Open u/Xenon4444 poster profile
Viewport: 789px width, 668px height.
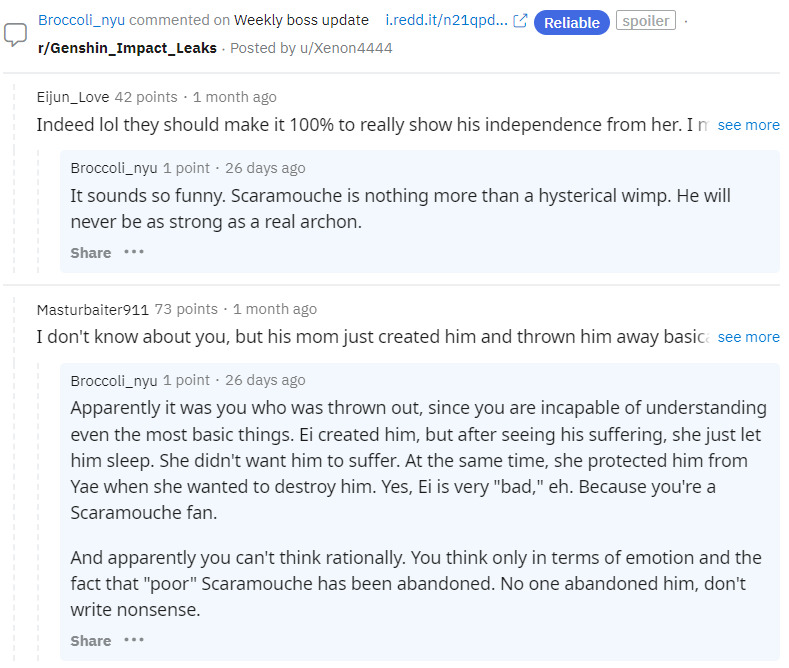pos(352,48)
